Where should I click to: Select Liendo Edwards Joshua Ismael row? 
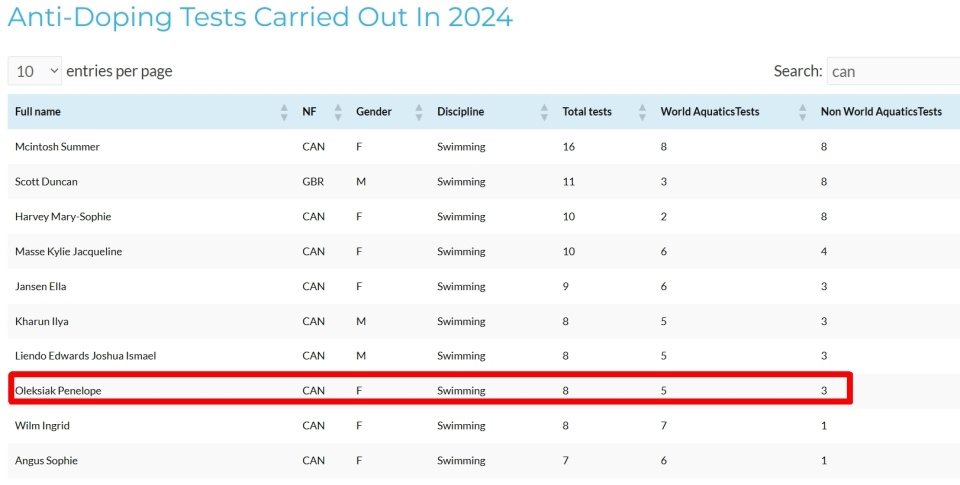click(x=484, y=356)
